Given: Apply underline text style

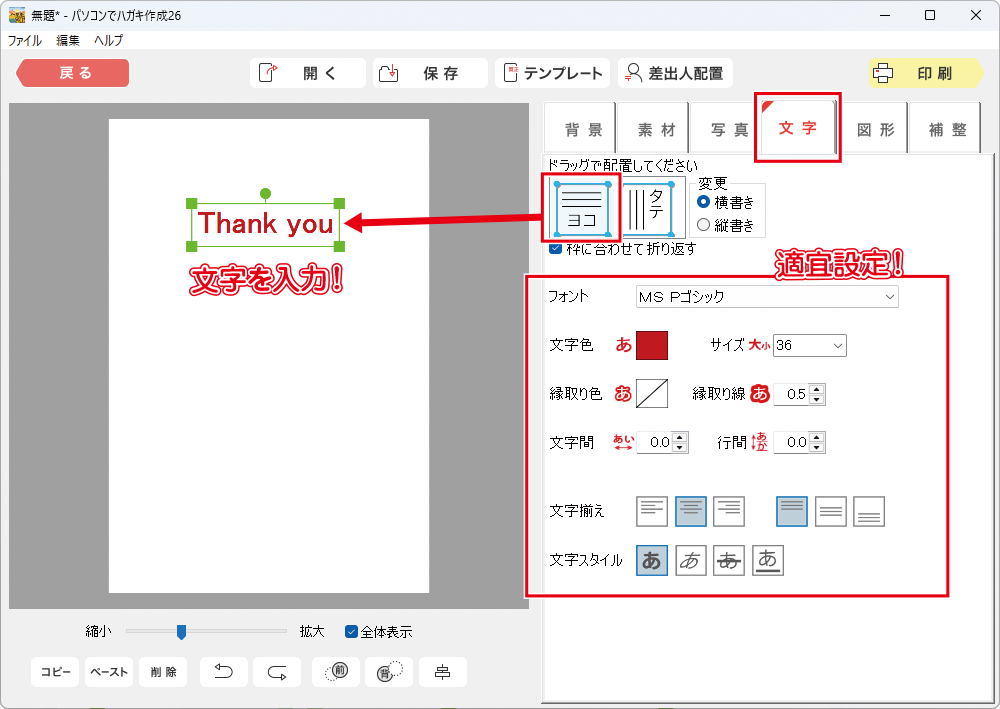Looking at the screenshot, I should tap(768, 561).
